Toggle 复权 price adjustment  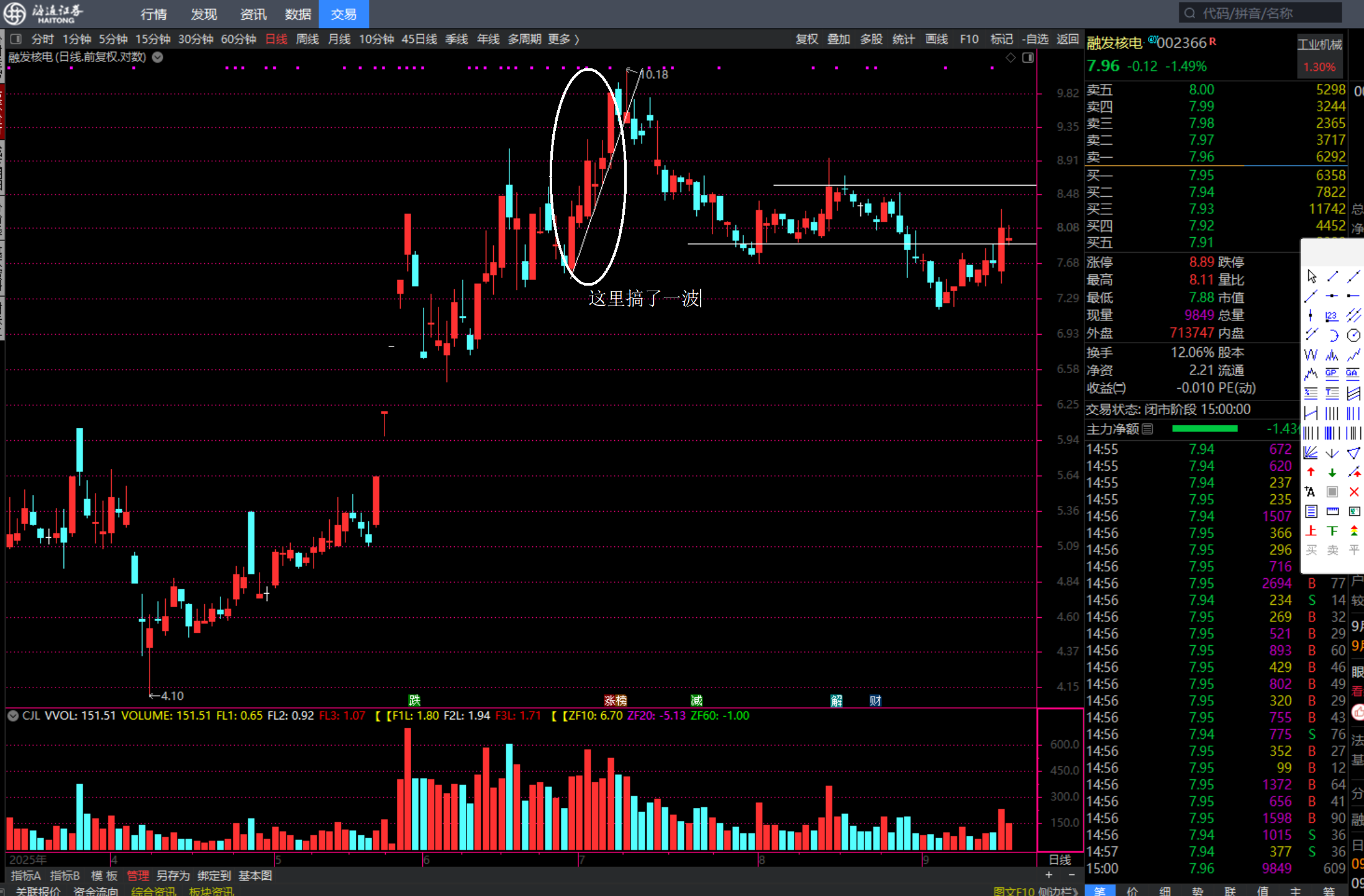[807, 39]
